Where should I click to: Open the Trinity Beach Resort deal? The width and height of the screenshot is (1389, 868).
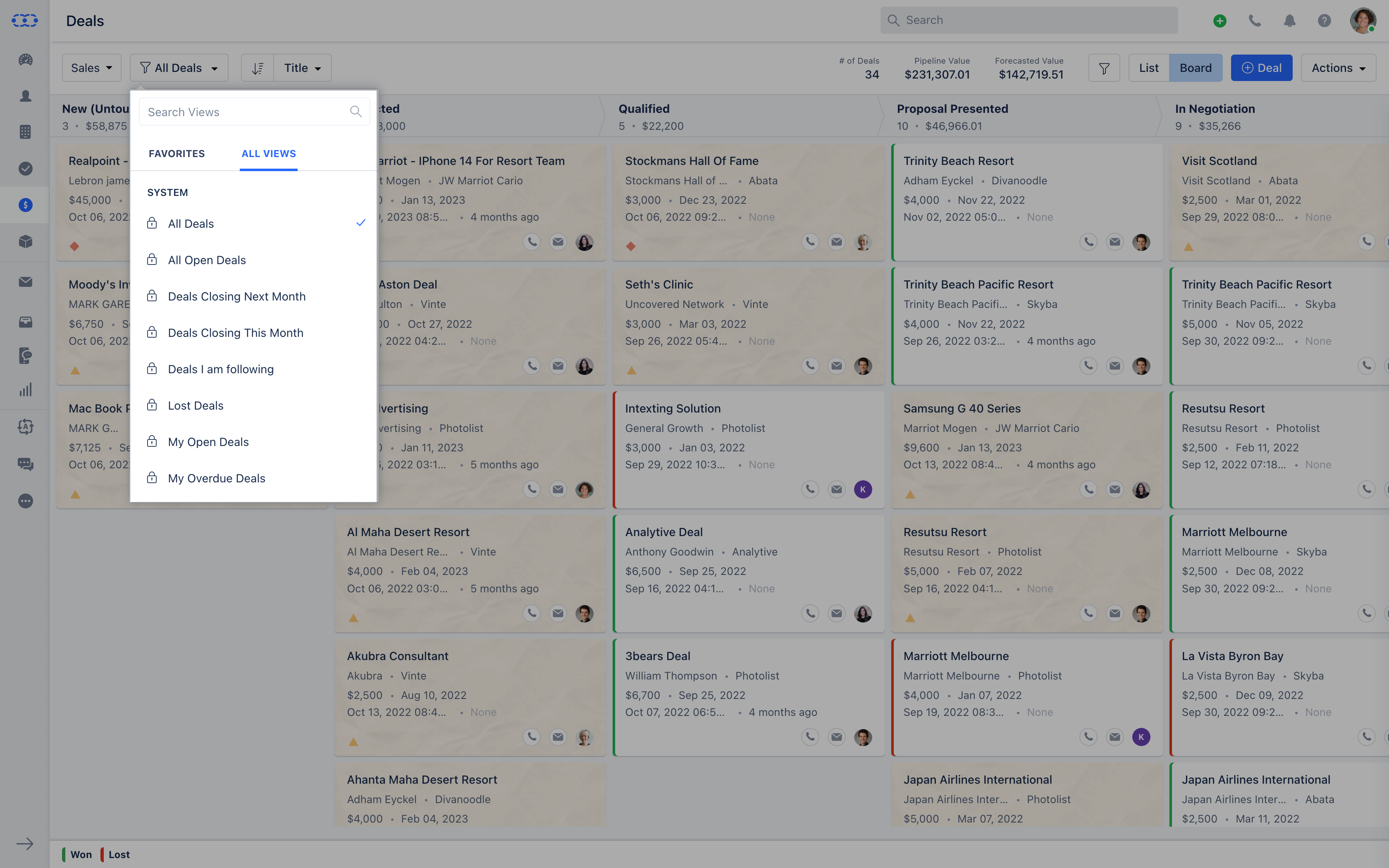[x=958, y=161]
